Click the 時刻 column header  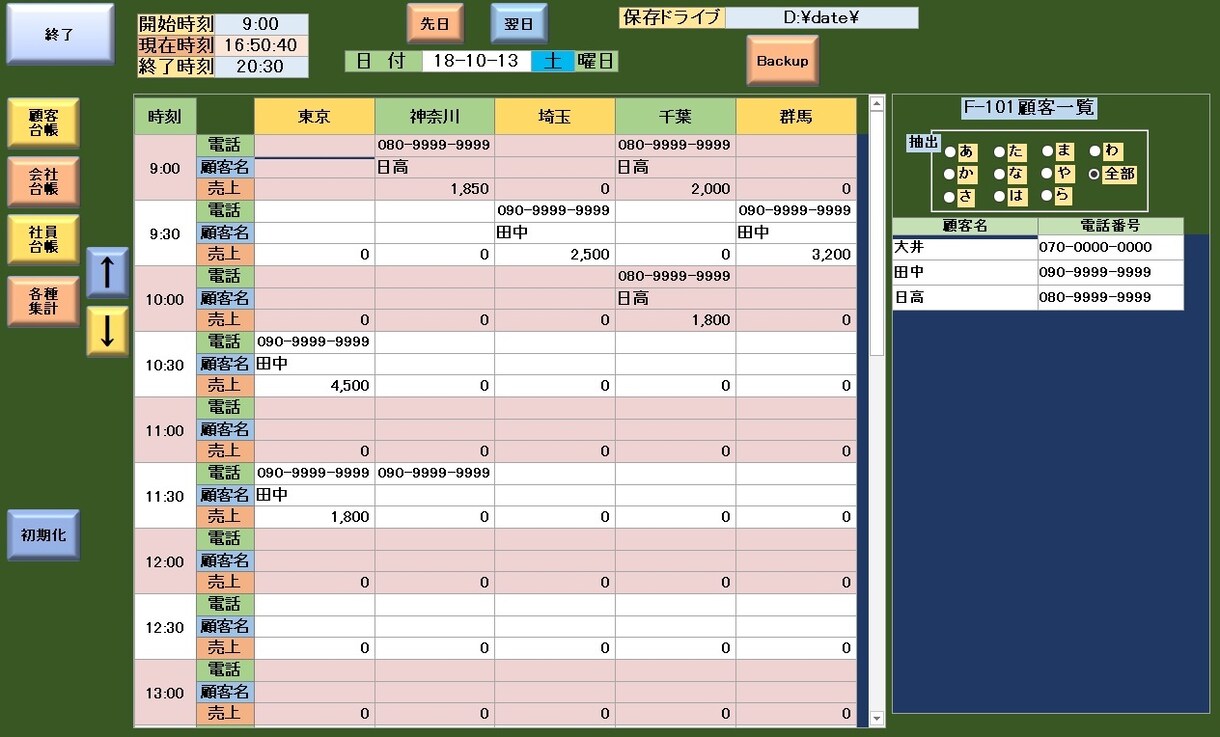(x=165, y=116)
